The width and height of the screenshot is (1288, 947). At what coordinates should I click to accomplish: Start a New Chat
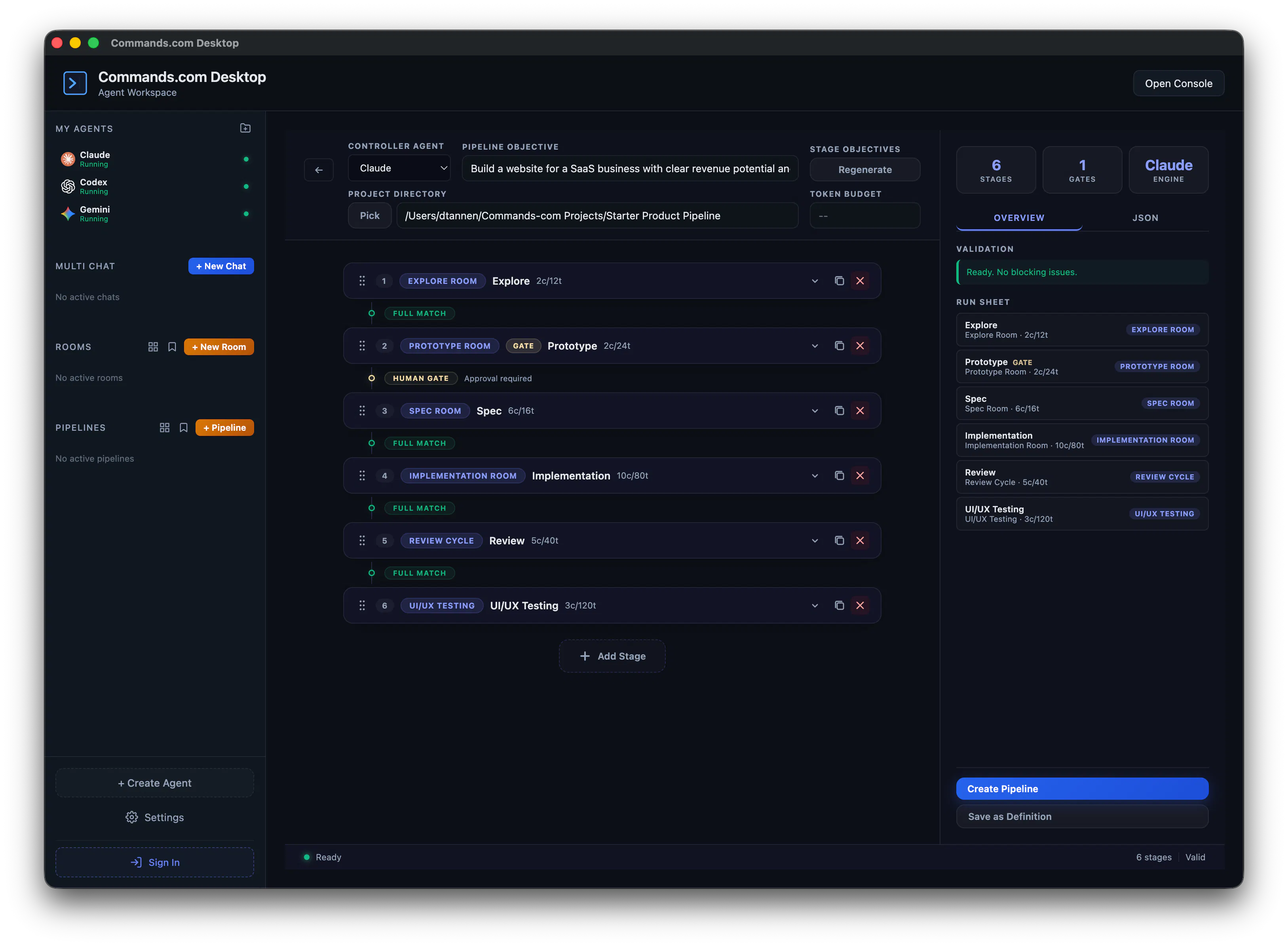[x=221, y=266]
